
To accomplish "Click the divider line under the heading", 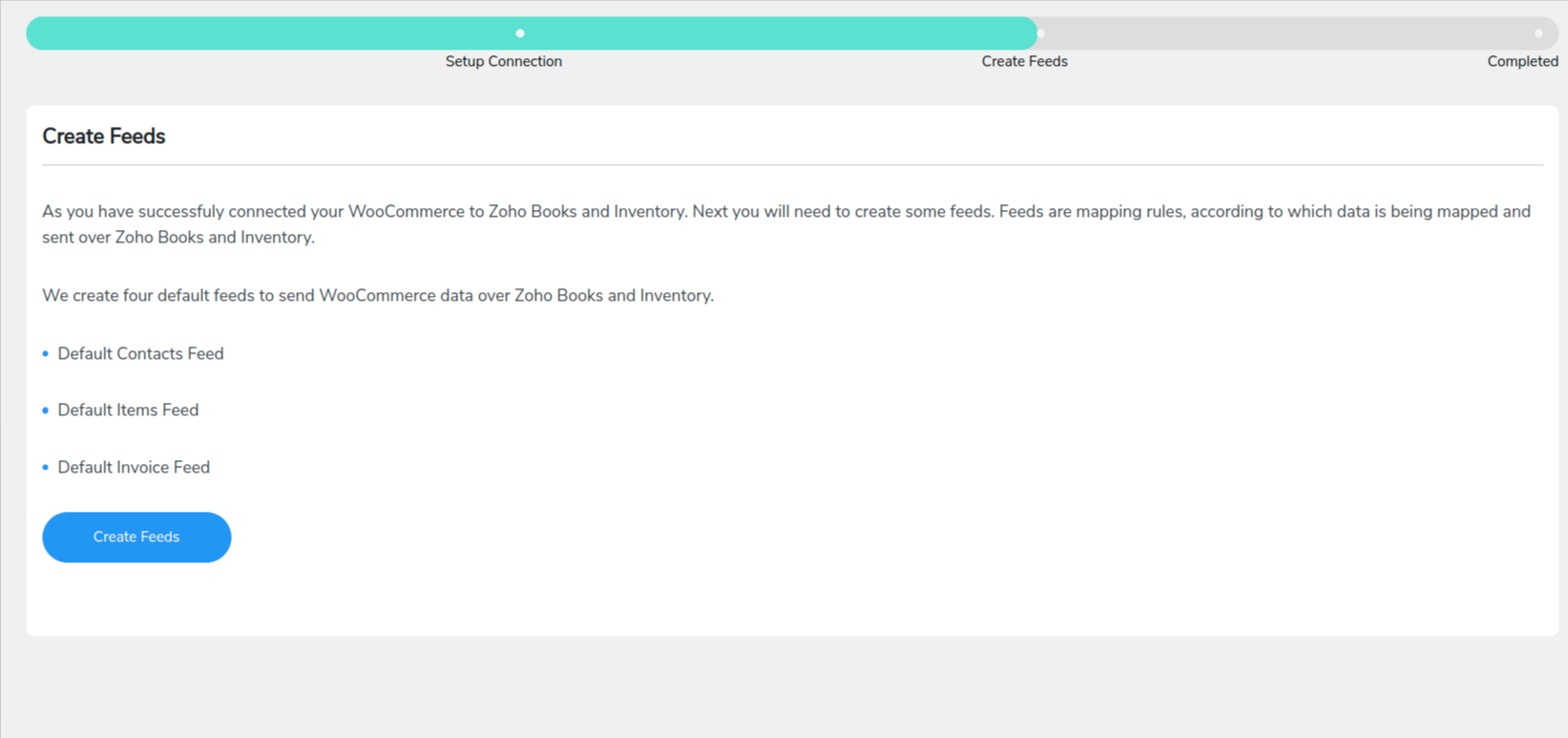I will 792,164.
